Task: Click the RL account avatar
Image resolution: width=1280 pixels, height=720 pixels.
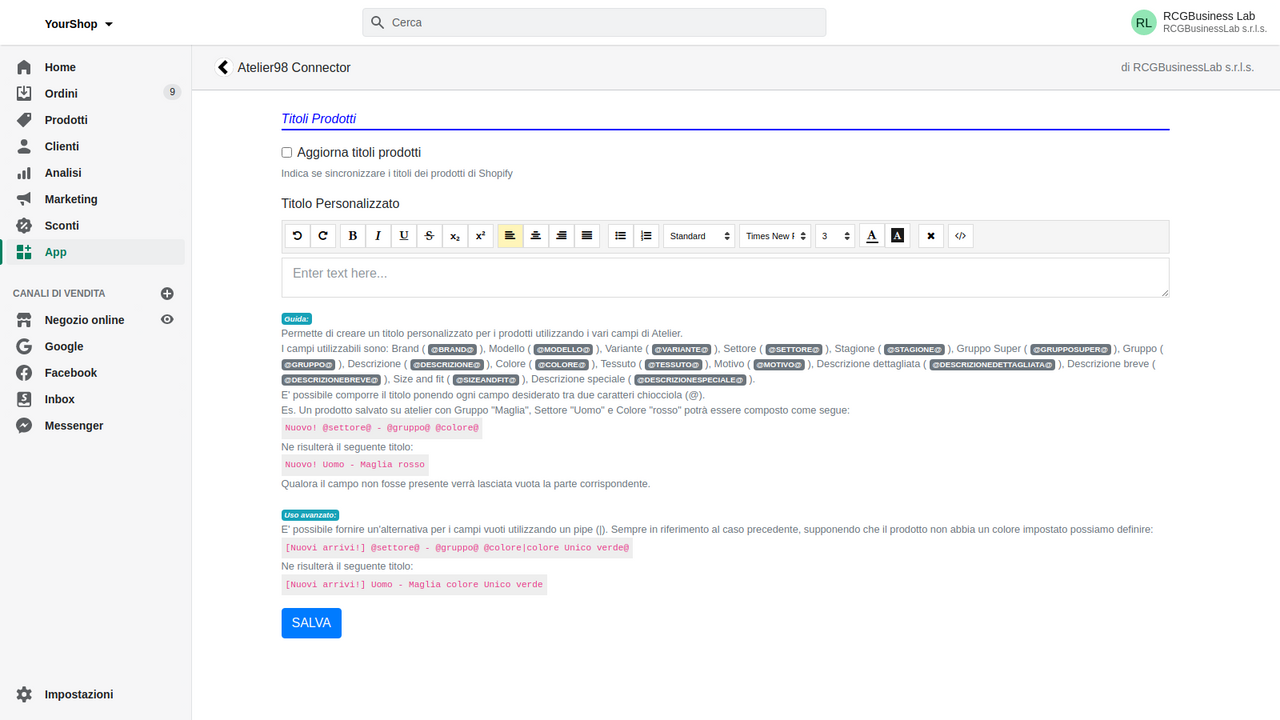Action: pyautogui.click(x=1143, y=22)
